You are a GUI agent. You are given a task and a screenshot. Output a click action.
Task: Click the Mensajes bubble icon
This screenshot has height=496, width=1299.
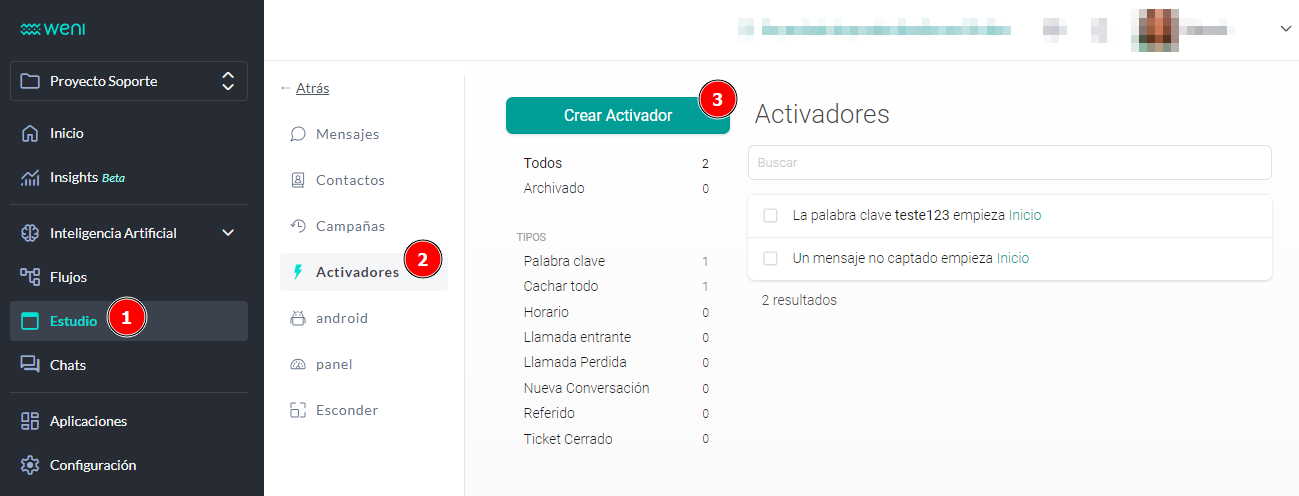pyautogui.click(x=298, y=134)
